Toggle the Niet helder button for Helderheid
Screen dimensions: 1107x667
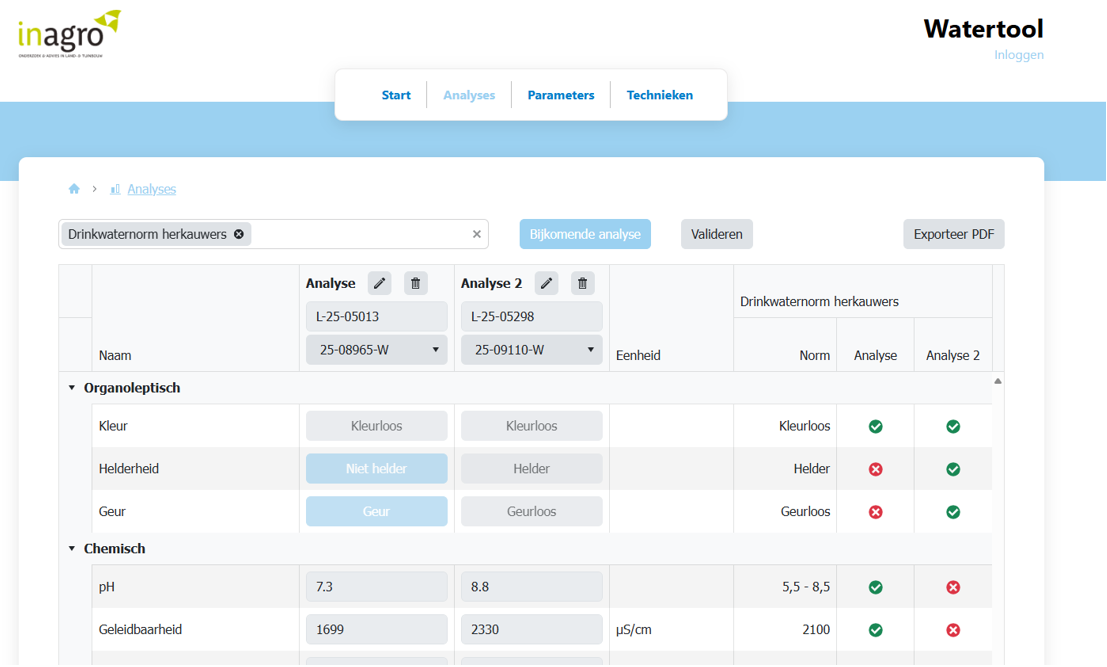376,469
